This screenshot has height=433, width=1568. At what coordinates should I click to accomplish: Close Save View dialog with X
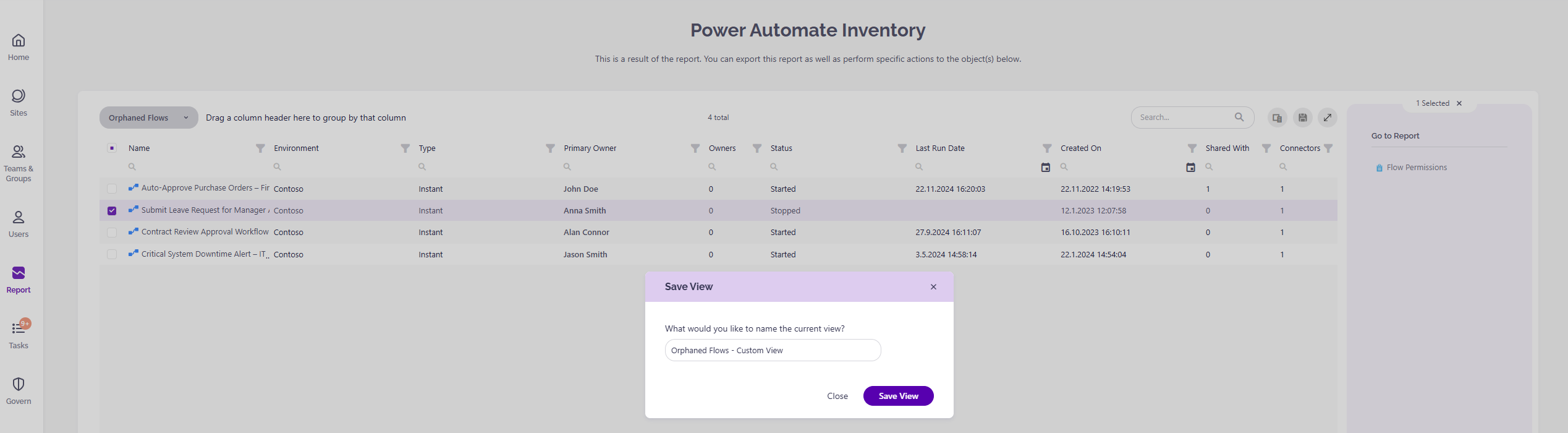pos(933,287)
